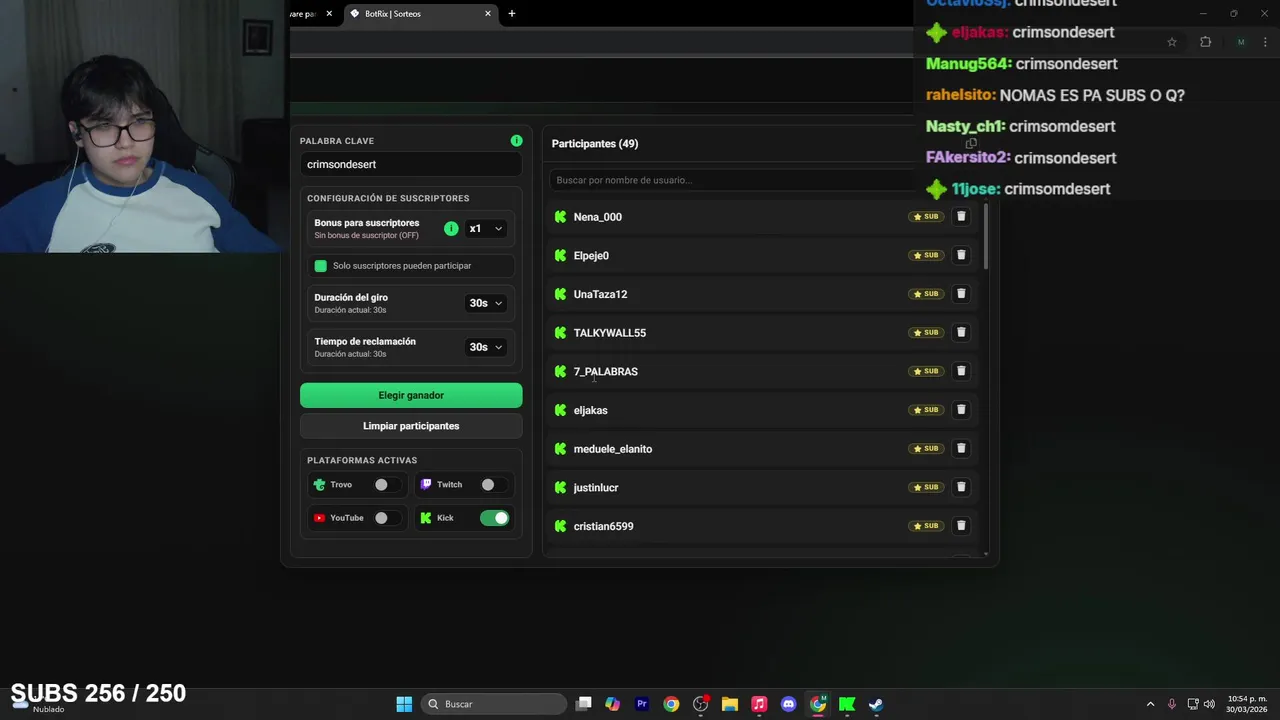Remove meduele_elanito using trash icon

click(x=961, y=448)
